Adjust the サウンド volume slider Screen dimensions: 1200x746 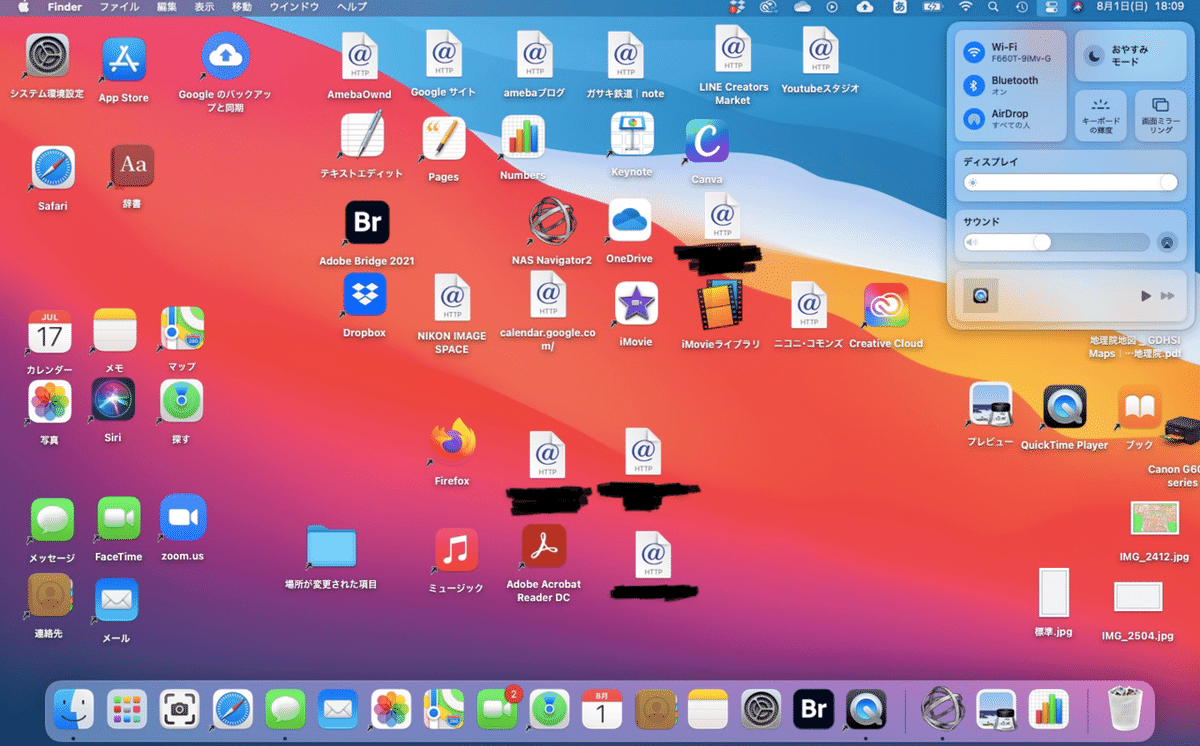(x=1057, y=242)
